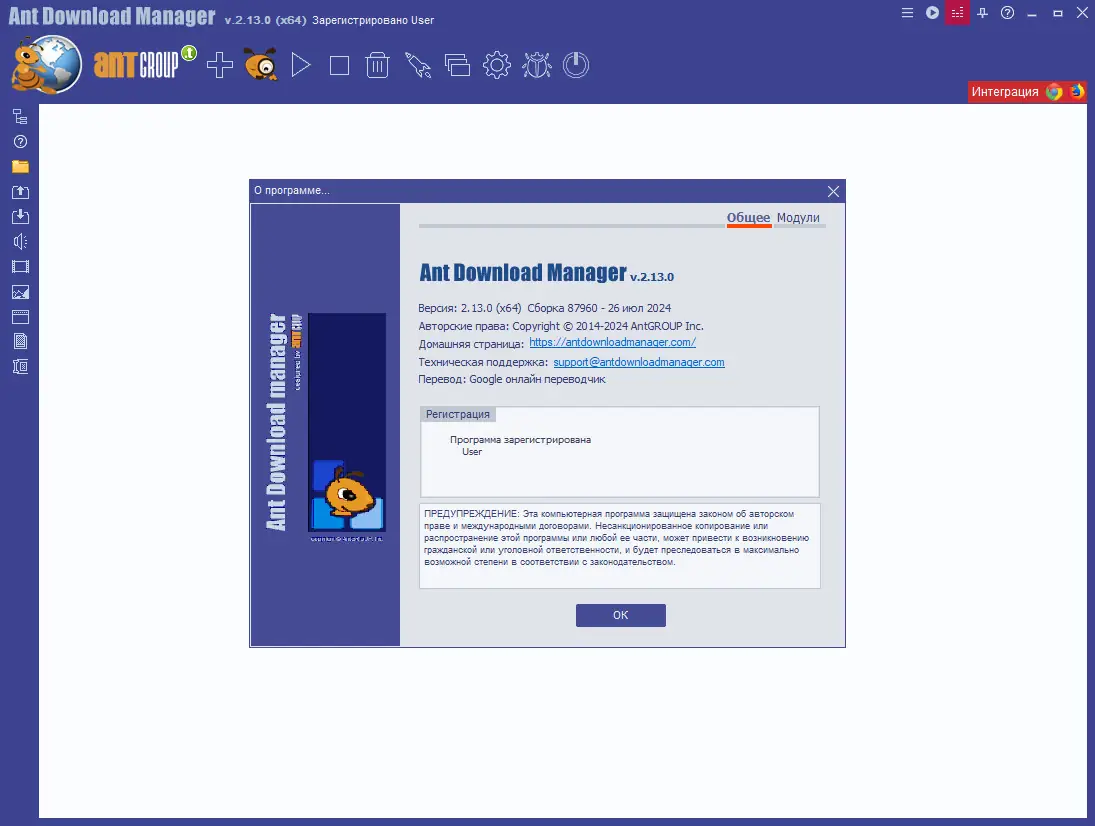1095x826 pixels.
Task: Open the hamburger menu in title bar
Action: [908, 14]
